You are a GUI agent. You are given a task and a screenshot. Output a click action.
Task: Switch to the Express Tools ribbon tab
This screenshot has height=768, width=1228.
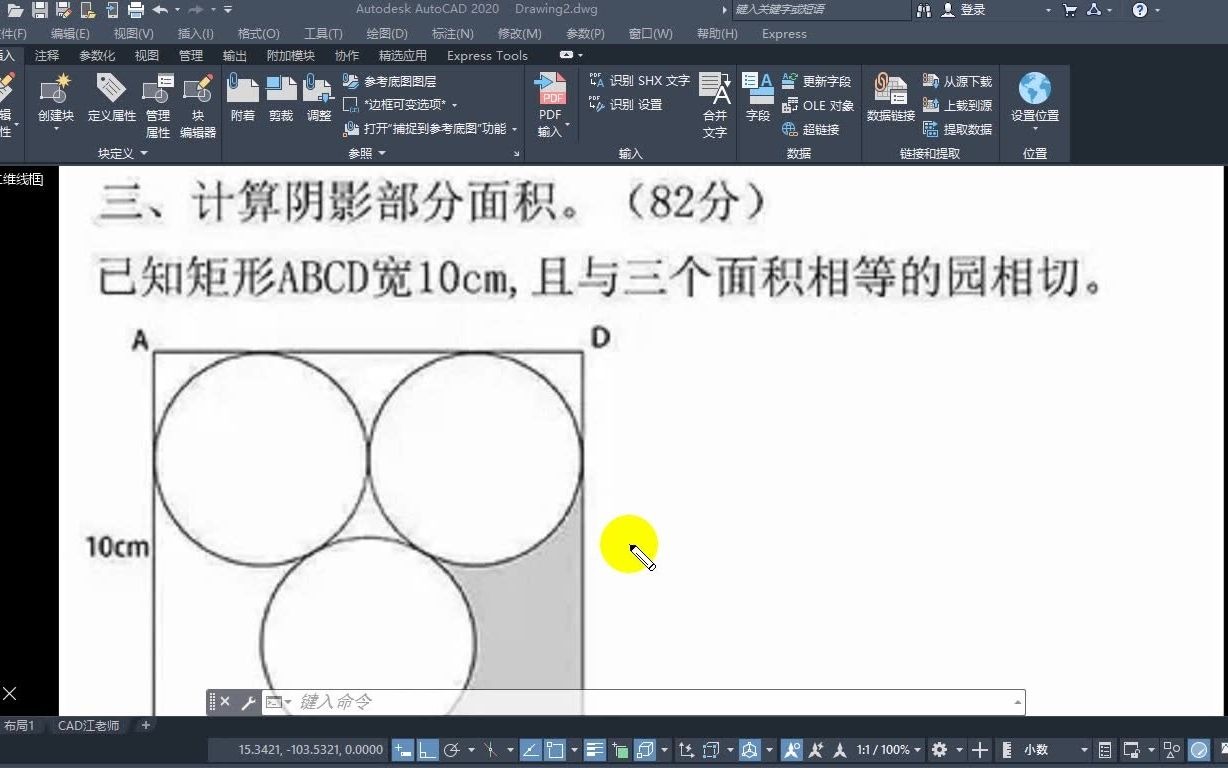coord(486,55)
